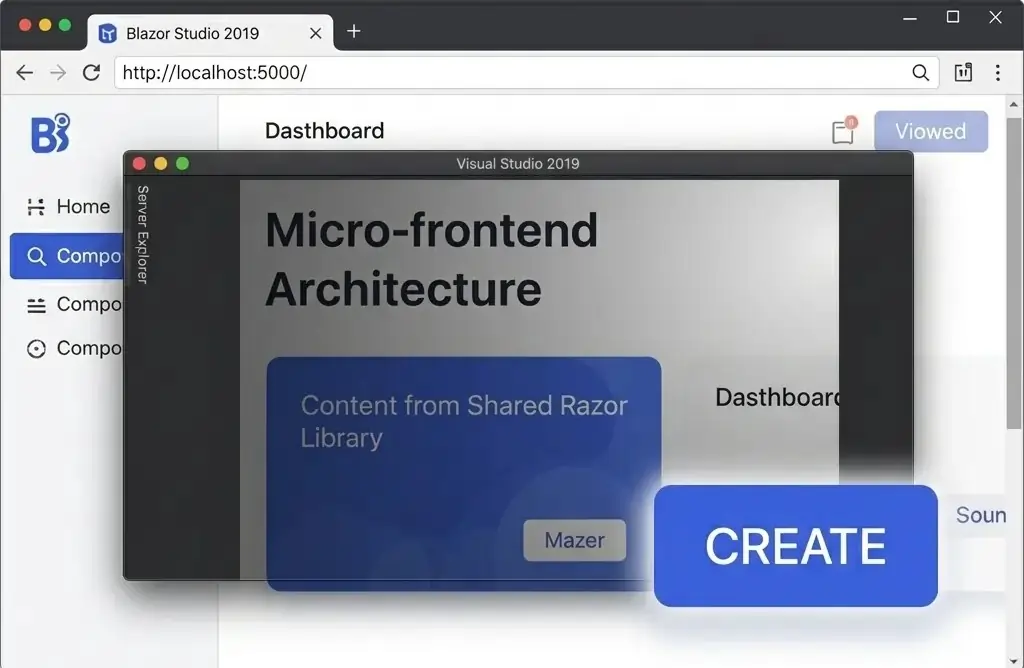
Task: Select the highlighted Compo sidebar item
Action: point(67,256)
